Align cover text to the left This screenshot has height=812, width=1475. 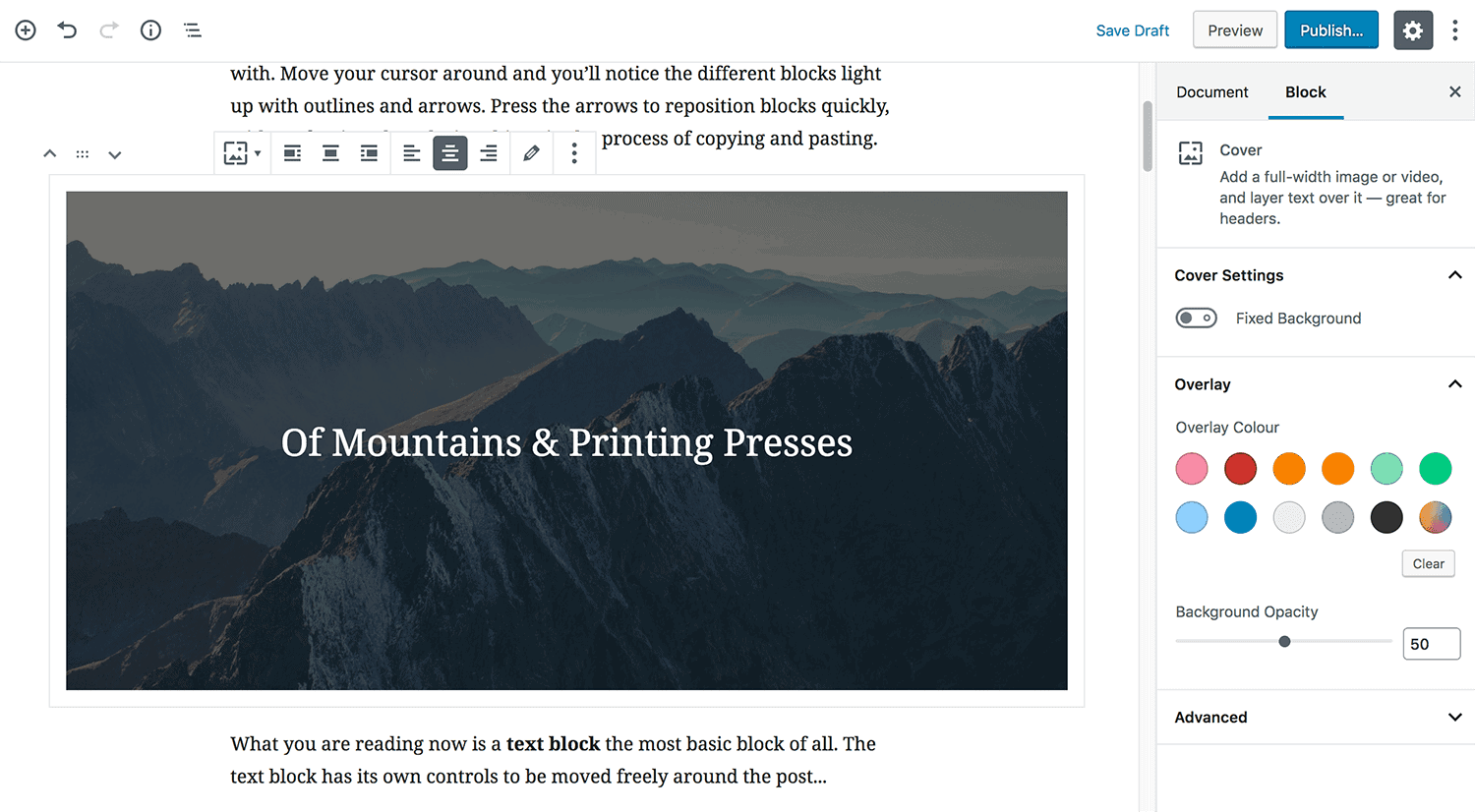tap(412, 153)
